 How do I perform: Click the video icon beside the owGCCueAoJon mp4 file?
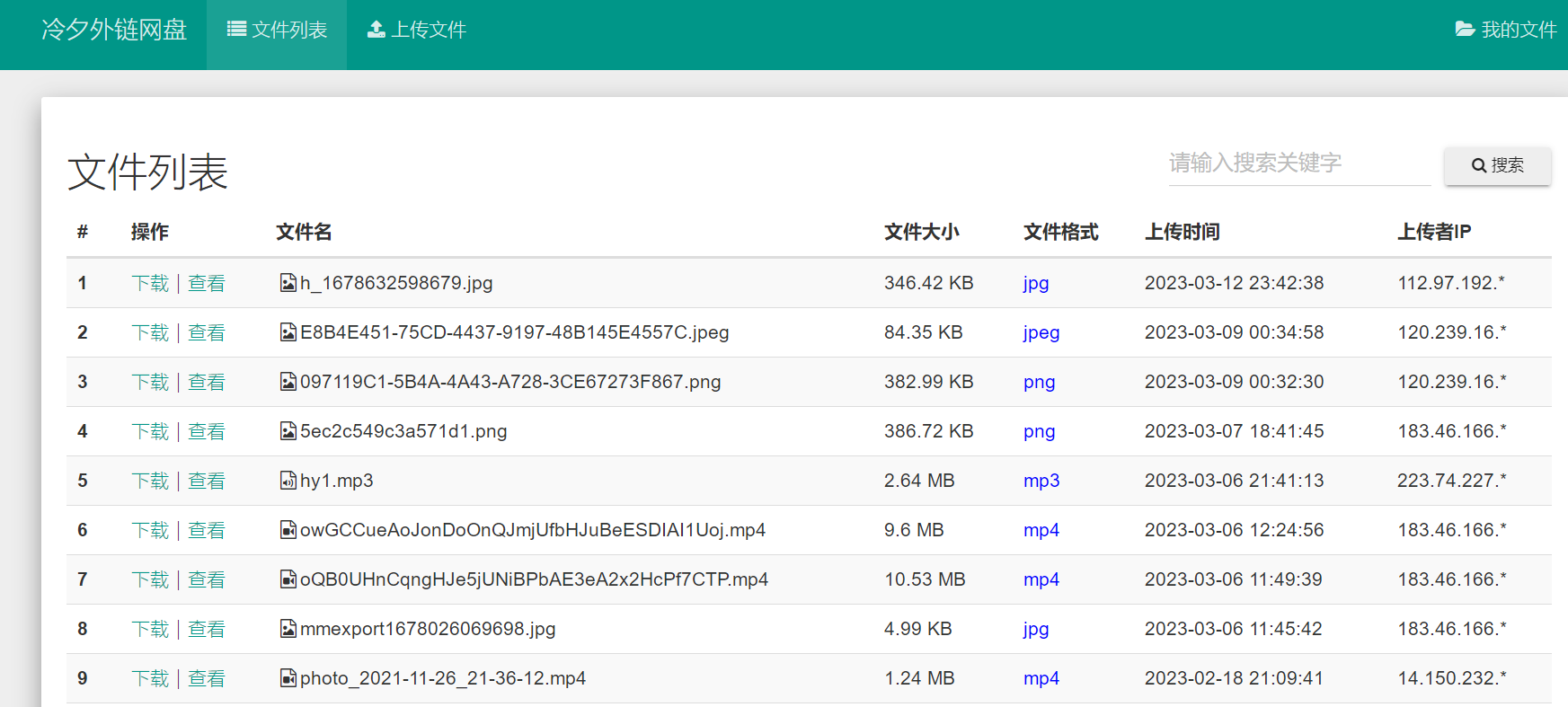click(288, 530)
